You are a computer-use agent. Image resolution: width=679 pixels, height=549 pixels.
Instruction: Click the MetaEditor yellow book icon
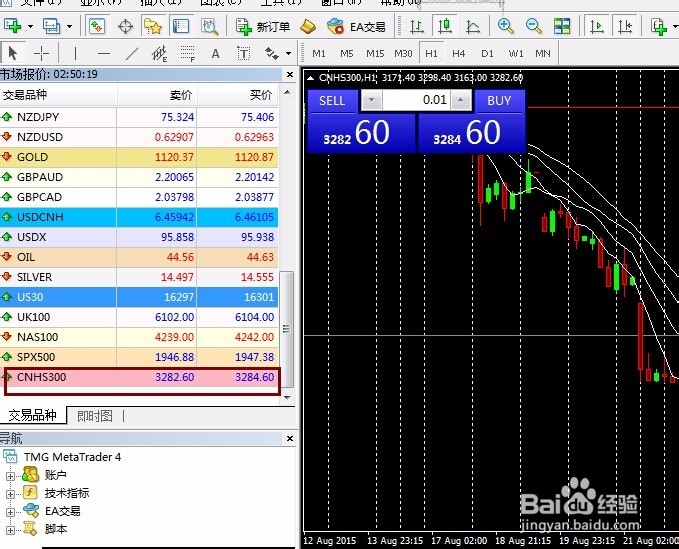pos(308,26)
